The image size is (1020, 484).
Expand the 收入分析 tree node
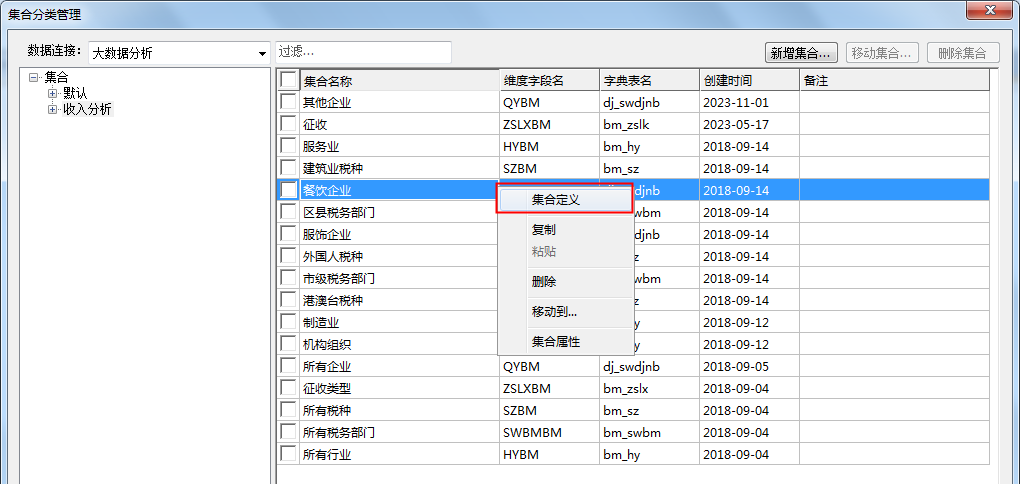coord(53,109)
